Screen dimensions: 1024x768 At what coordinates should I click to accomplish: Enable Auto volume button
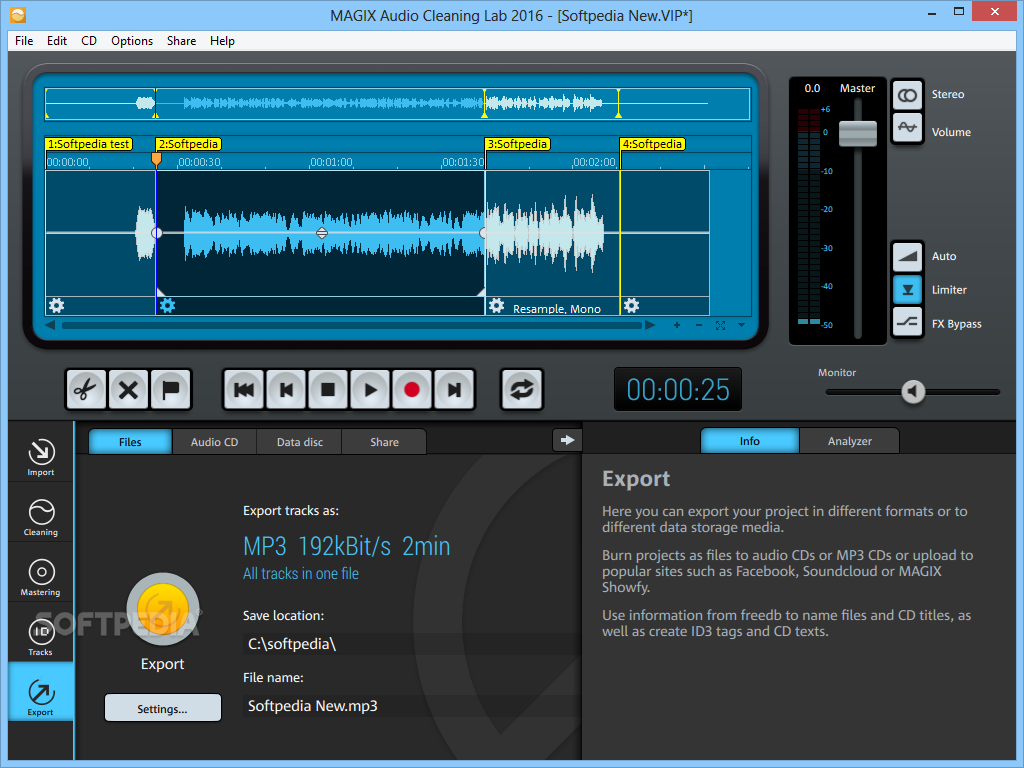(907, 256)
